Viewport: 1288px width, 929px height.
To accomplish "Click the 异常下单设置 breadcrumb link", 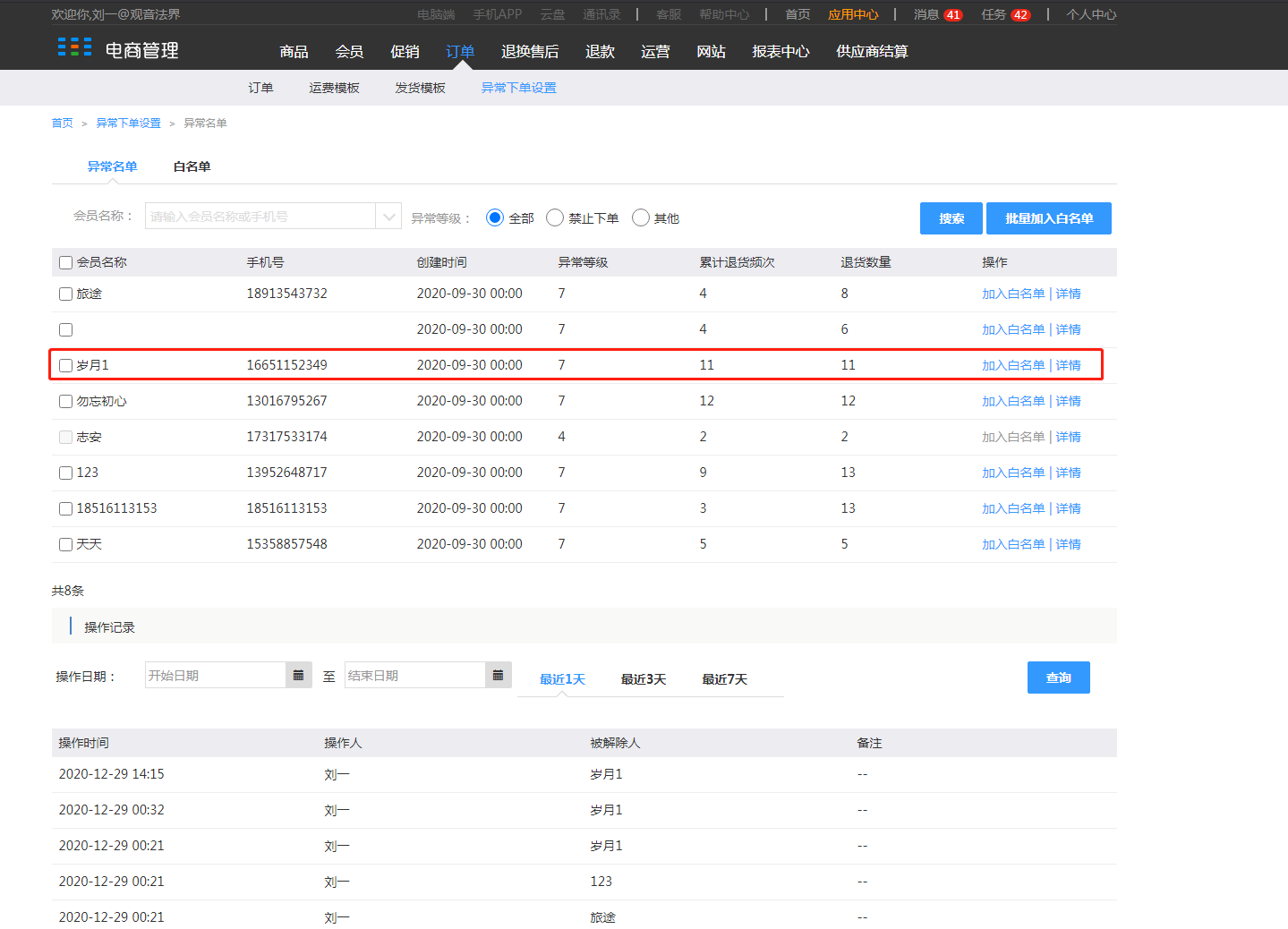I will pos(128,124).
